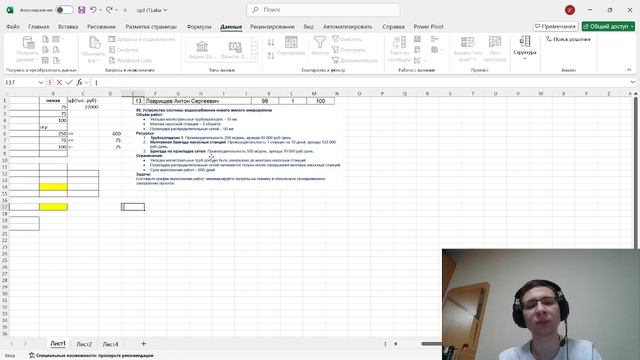Switch to sheet Лист4

point(110,344)
